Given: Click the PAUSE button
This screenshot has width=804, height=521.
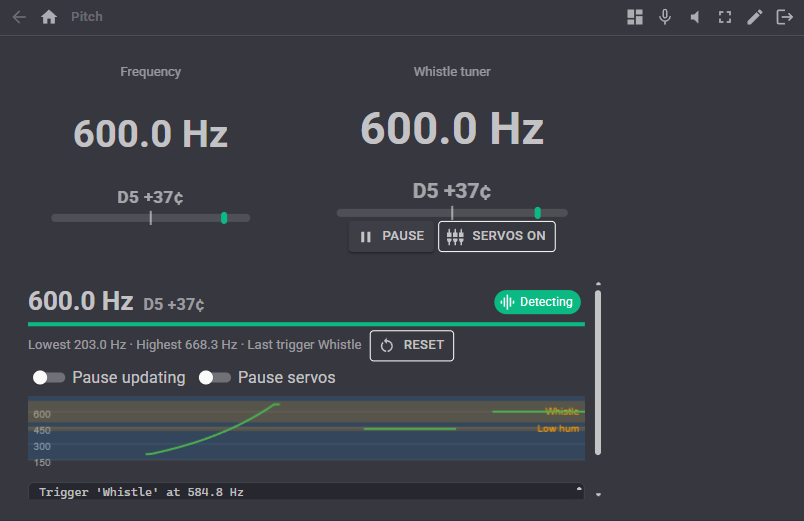Looking at the screenshot, I should point(391,236).
